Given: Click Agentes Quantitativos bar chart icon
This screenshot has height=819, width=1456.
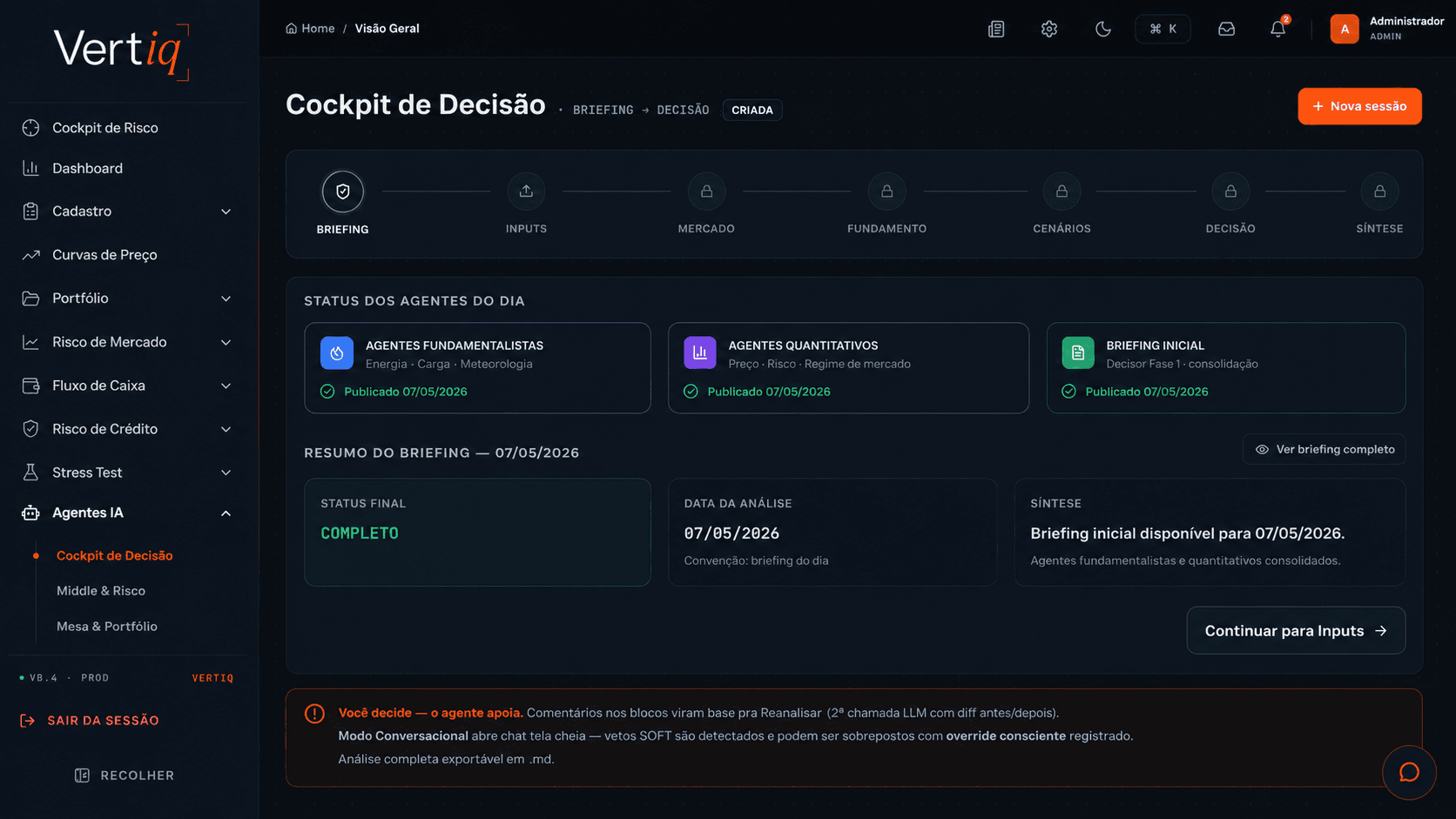Looking at the screenshot, I should pyautogui.click(x=700, y=353).
